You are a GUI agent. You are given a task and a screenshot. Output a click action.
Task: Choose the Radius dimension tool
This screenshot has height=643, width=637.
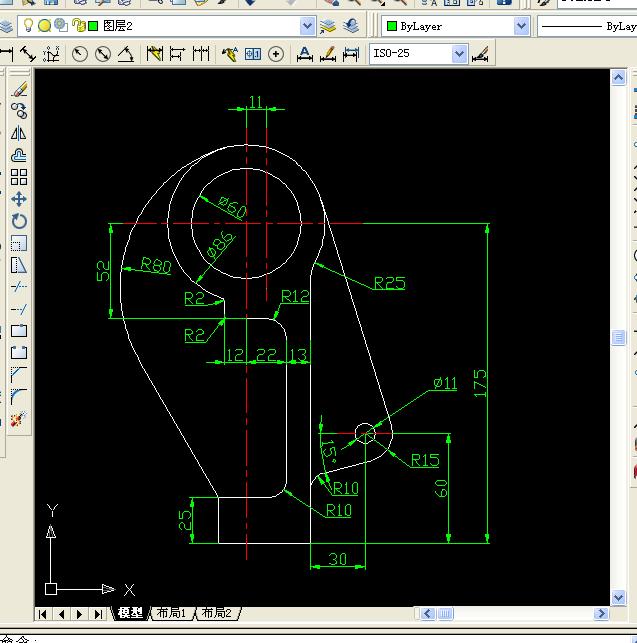pos(80,54)
